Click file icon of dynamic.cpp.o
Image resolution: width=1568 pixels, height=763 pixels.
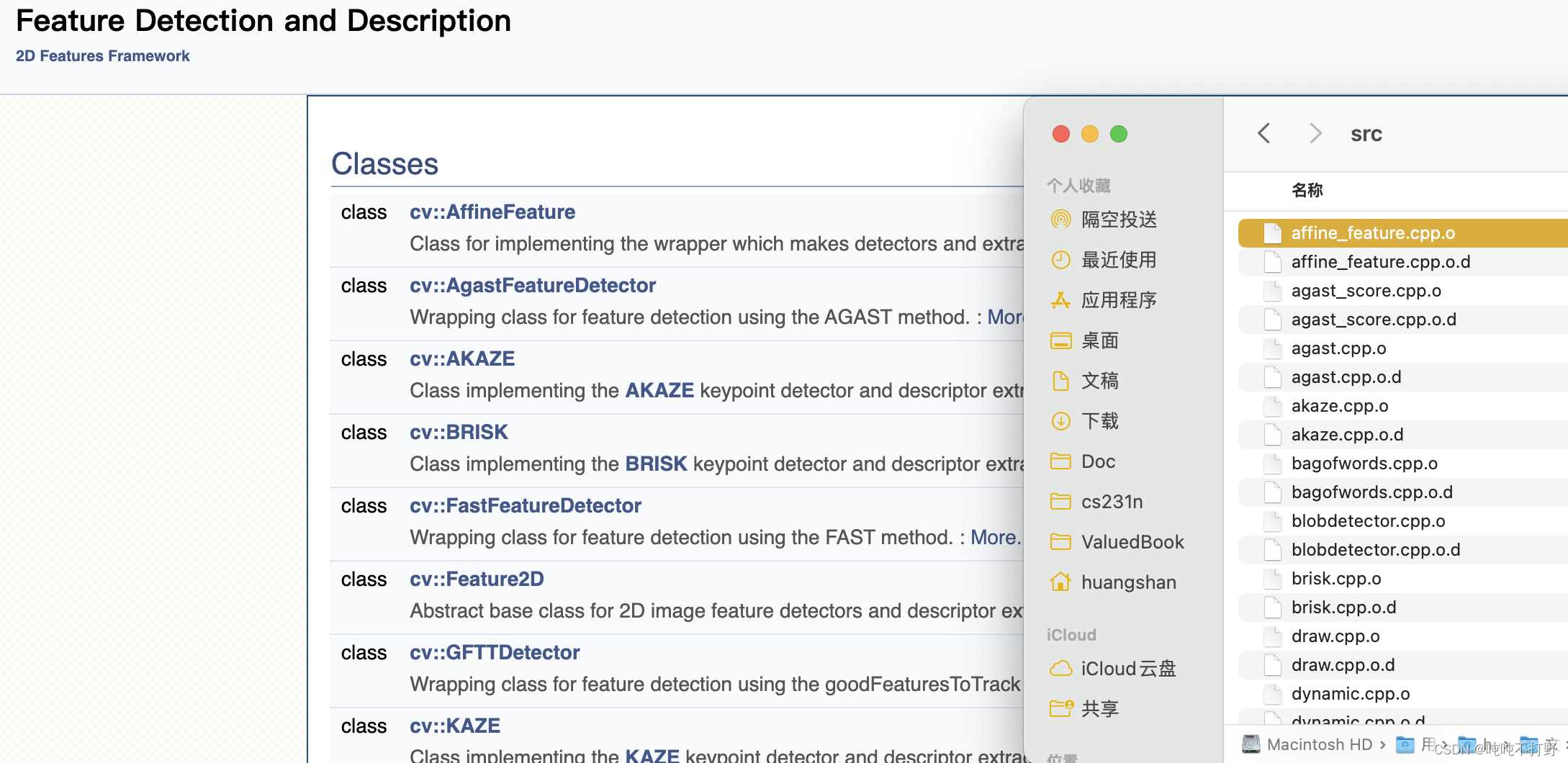pos(1273,693)
